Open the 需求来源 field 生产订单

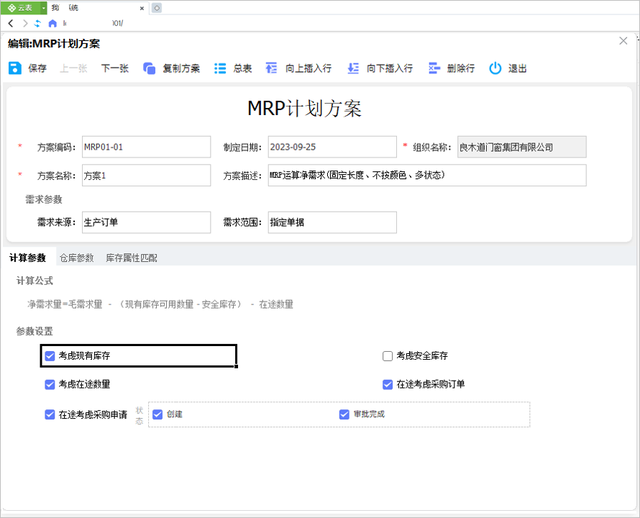tap(146, 222)
